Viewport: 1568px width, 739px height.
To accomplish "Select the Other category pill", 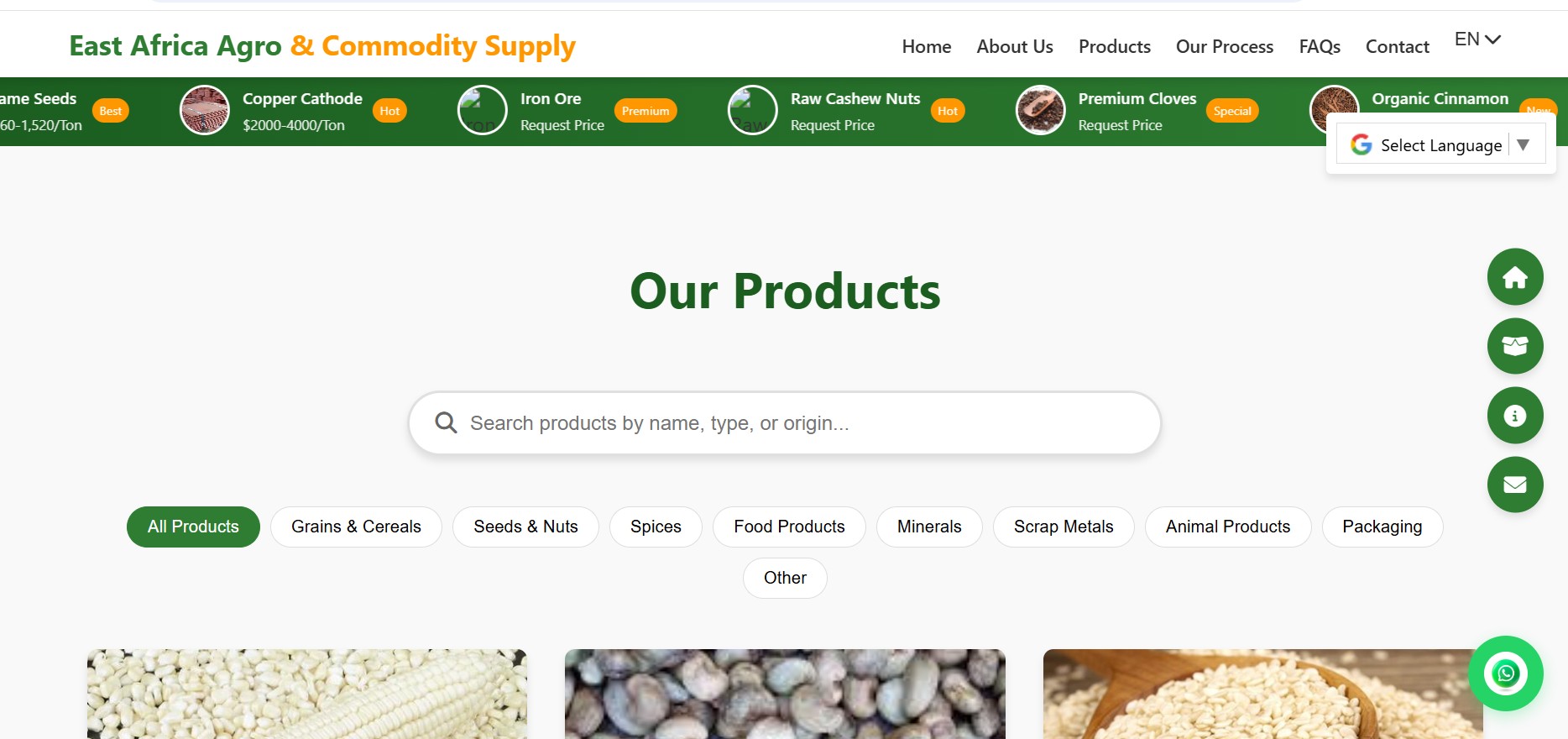I will 785,578.
